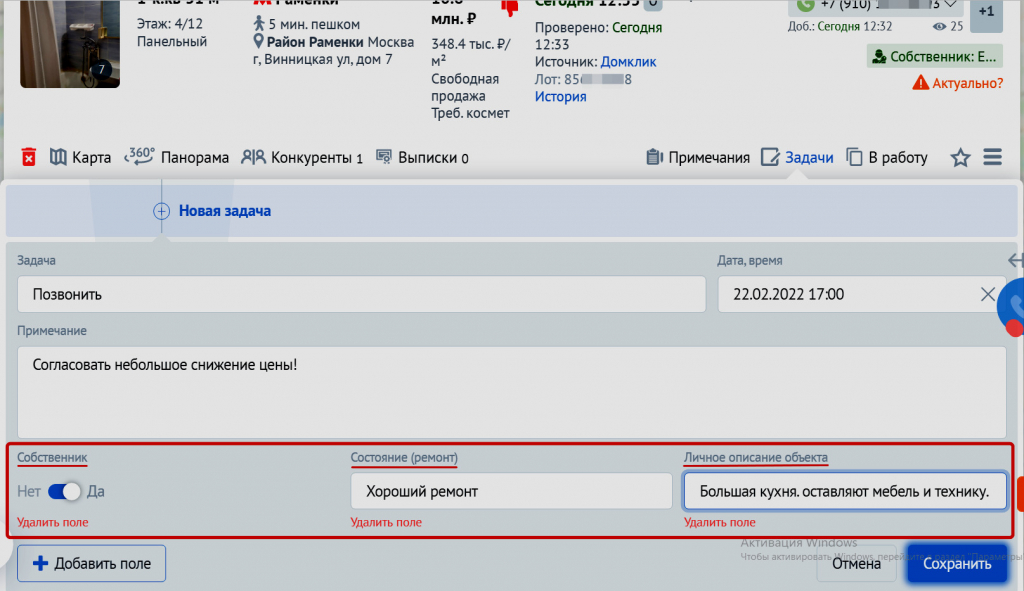Screen dimensions: 1024x591
Task: Open the Карта map view
Action: (80, 157)
